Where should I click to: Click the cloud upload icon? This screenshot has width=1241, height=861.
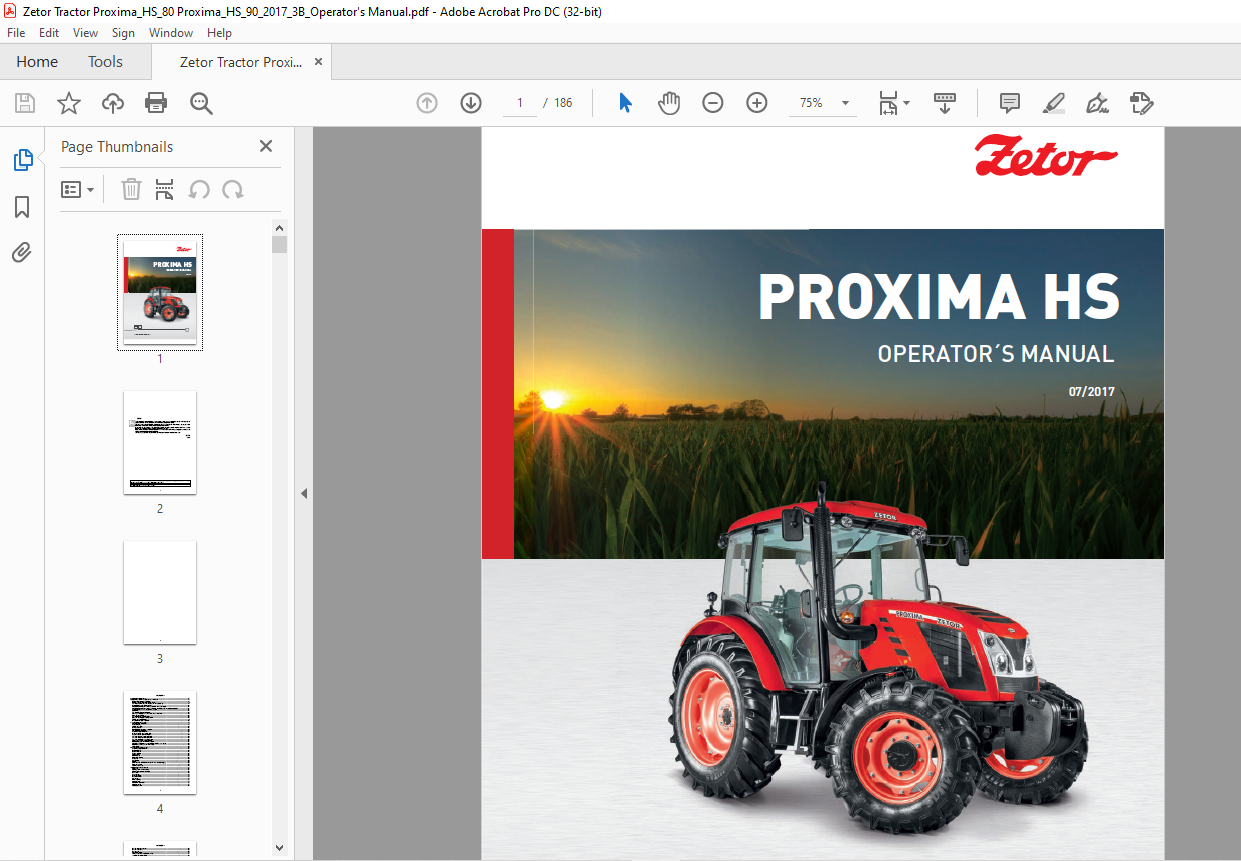[x=113, y=103]
